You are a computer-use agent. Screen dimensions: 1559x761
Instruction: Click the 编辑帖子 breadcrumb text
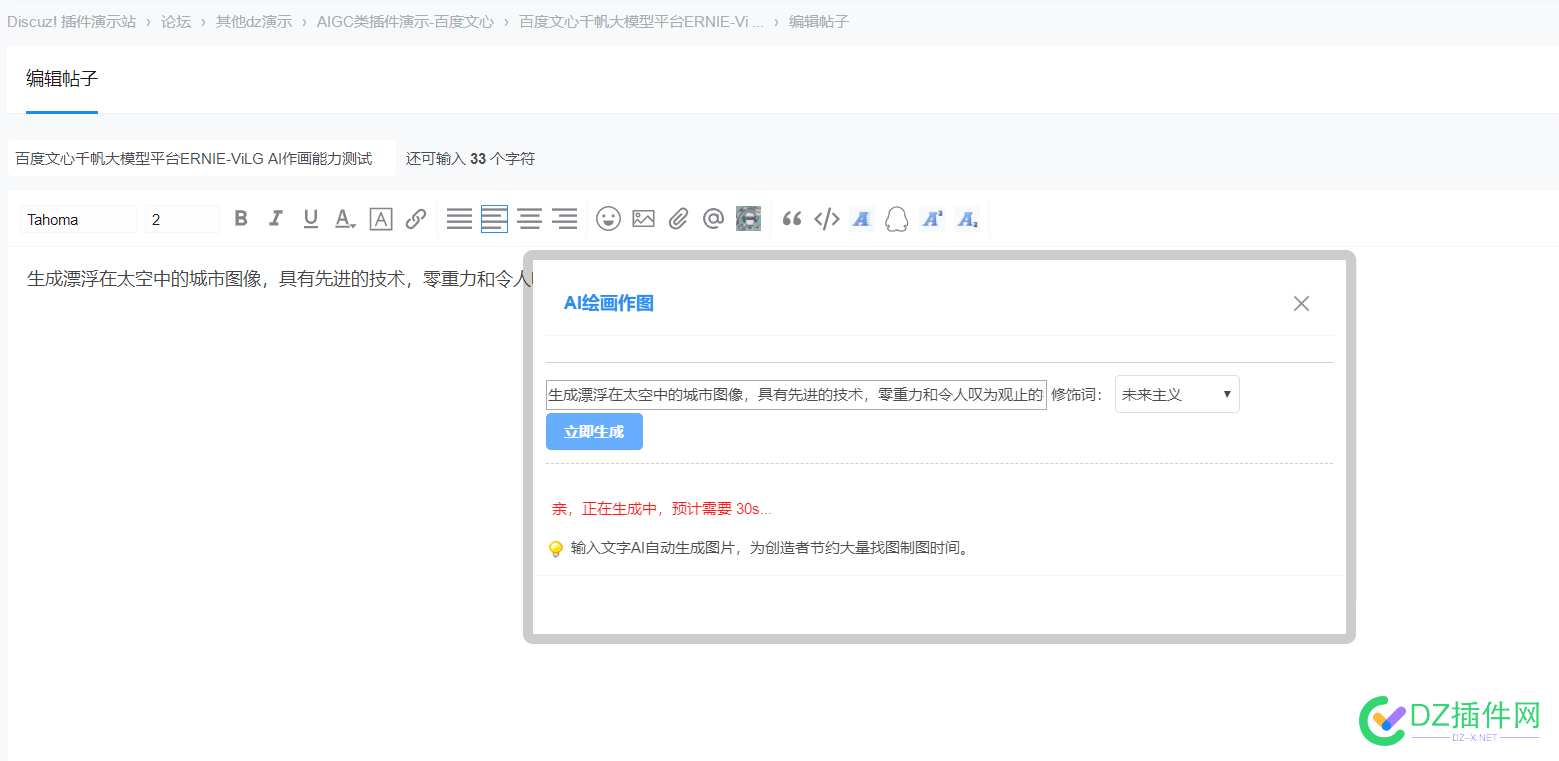point(819,21)
